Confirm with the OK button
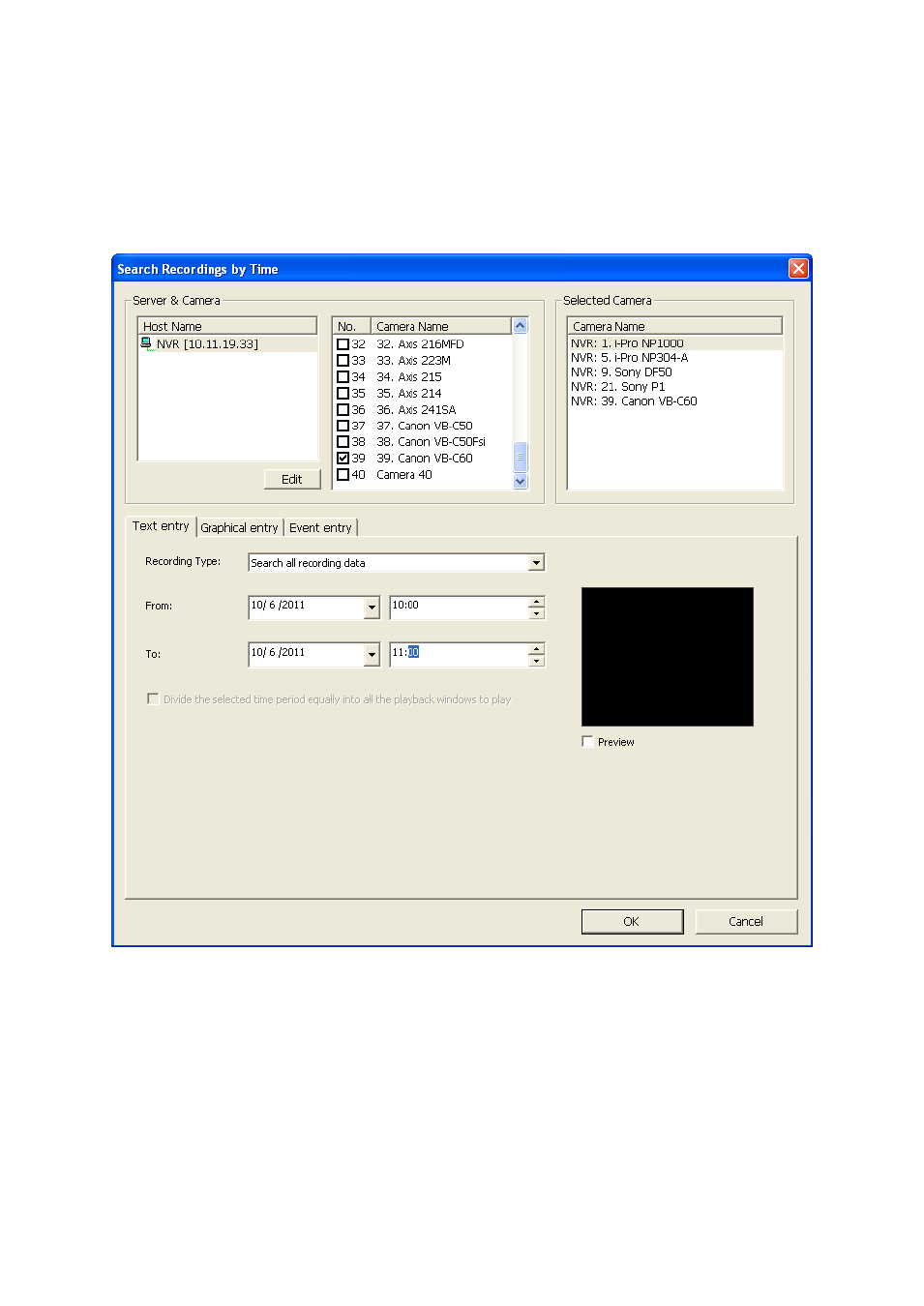Viewport: 924px width, 1306px height. coord(632,922)
